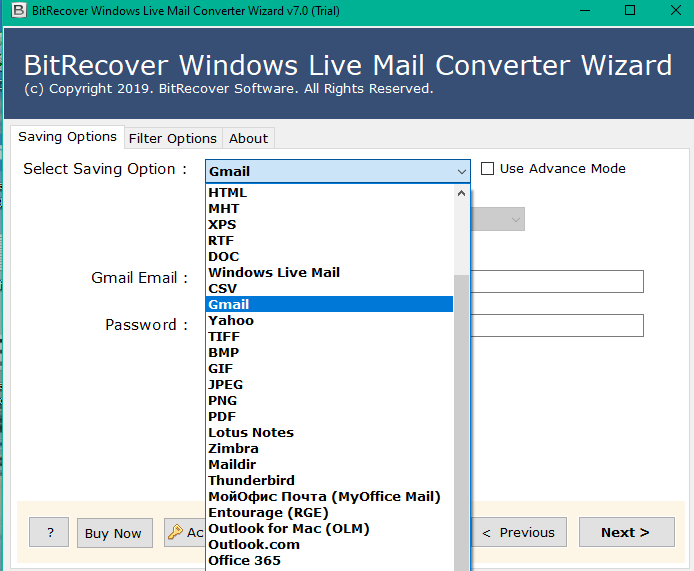This screenshot has width=694, height=571.
Task: Click the question mark help button
Action: (49, 533)
